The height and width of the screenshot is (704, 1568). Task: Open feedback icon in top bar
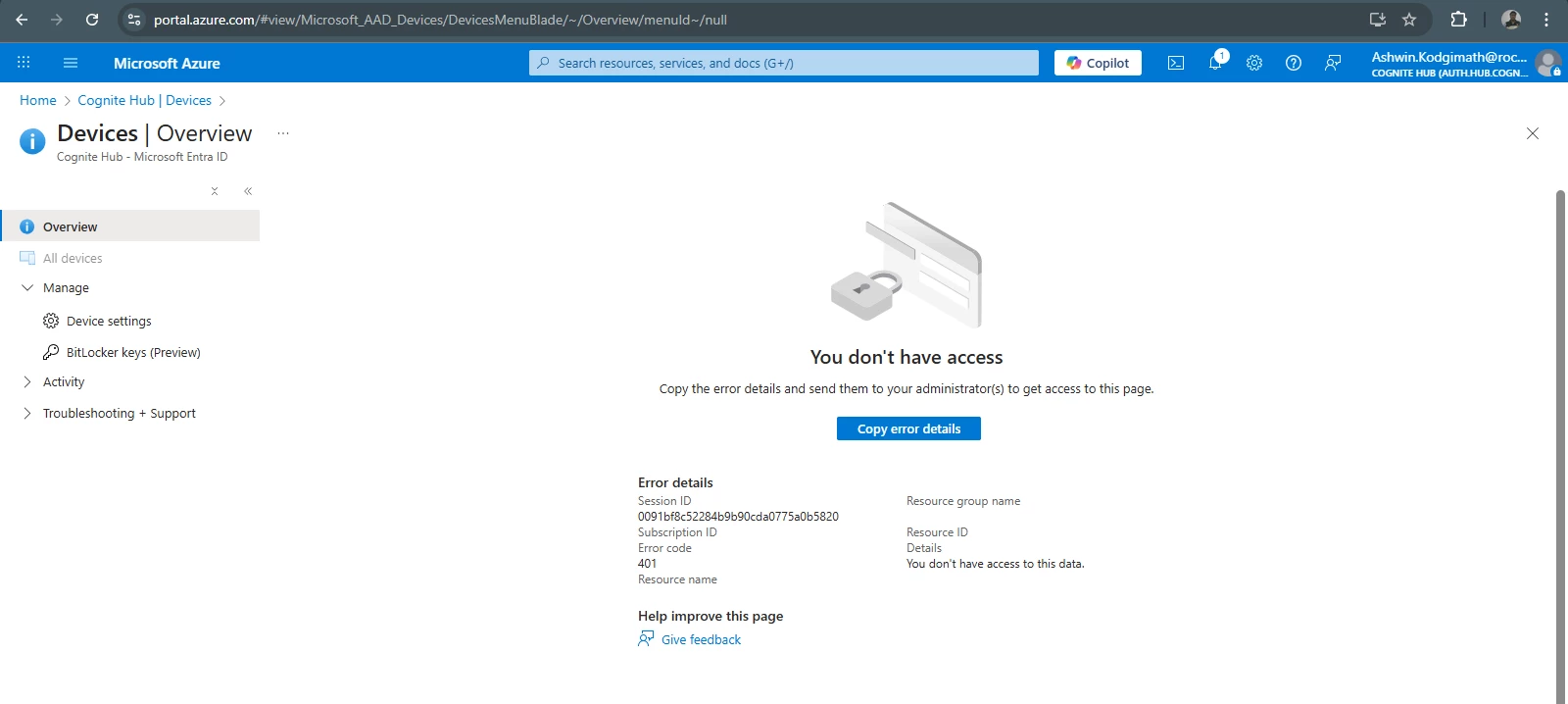[1333, 63]
